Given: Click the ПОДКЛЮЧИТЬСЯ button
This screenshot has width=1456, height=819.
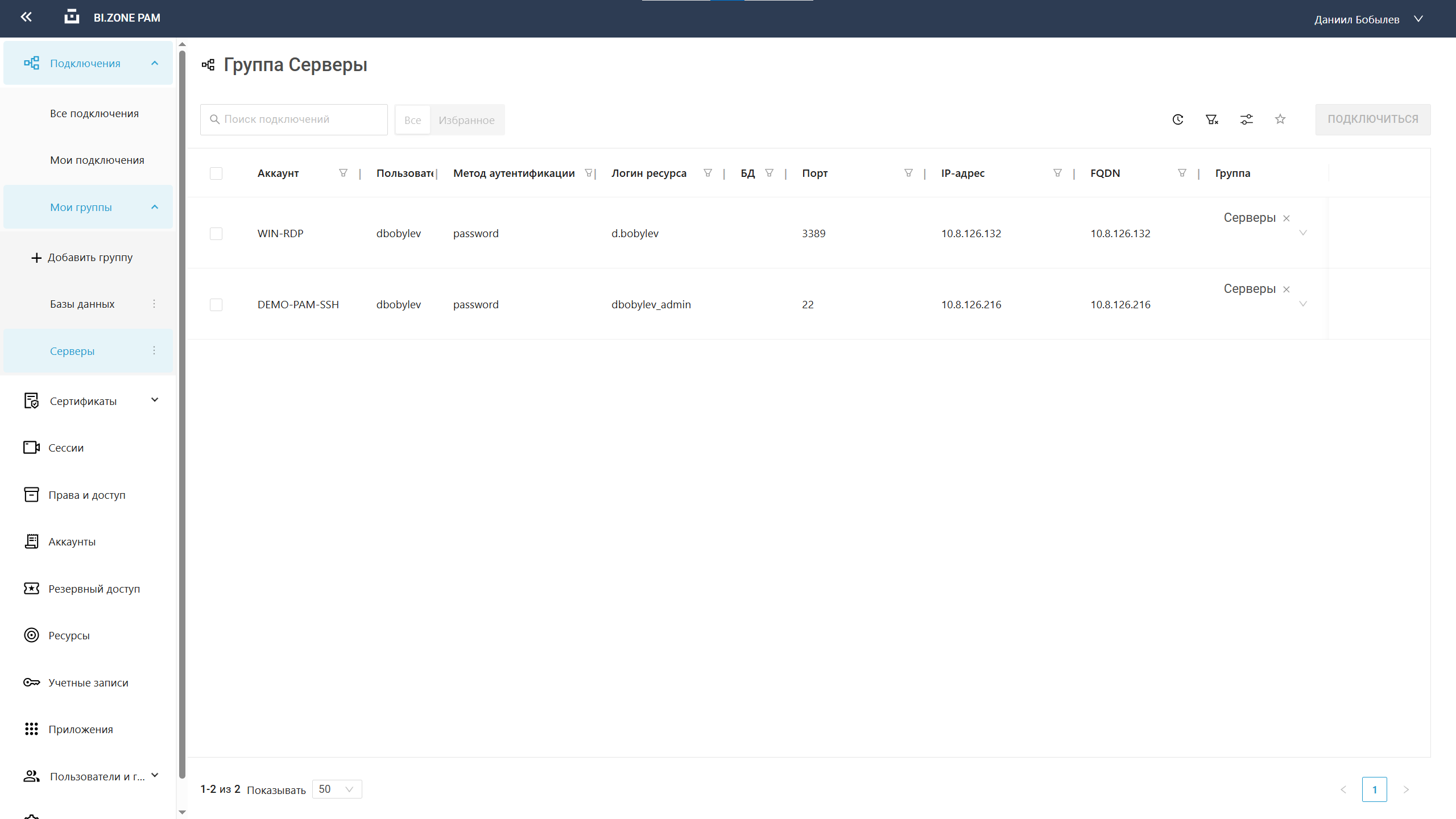Looking at the screenshot, I should point(1372,119).
